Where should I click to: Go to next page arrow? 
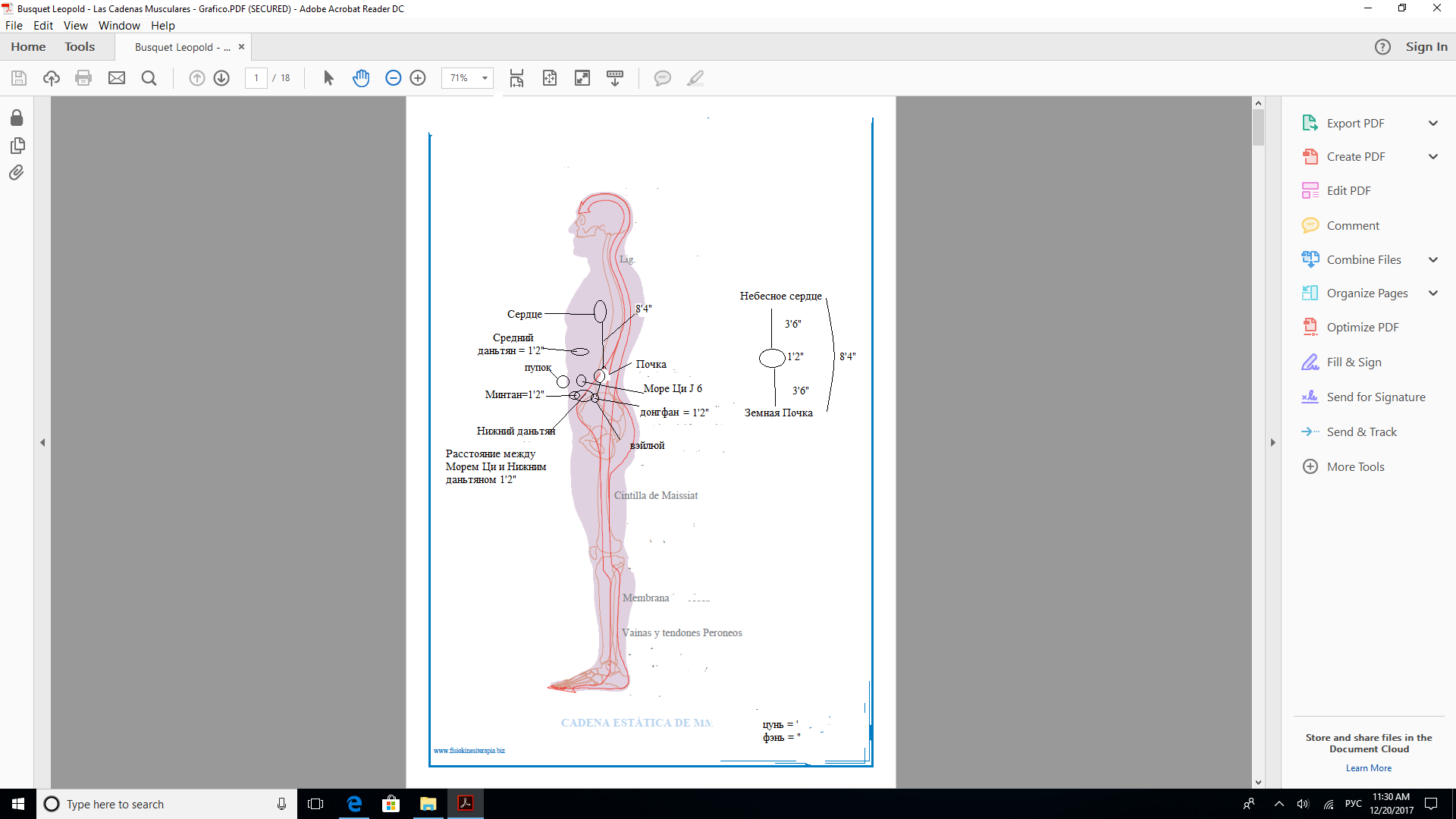click(x=221, y=78)
